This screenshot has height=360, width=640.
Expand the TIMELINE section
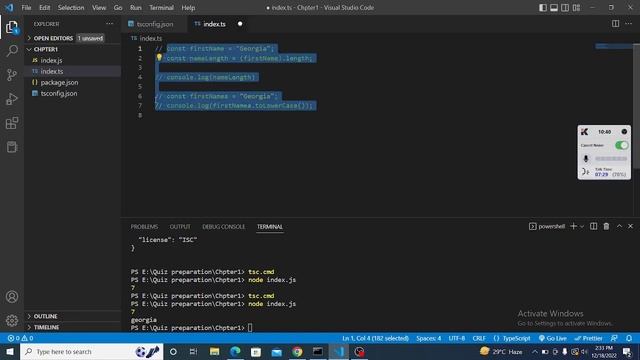(46, 327)
